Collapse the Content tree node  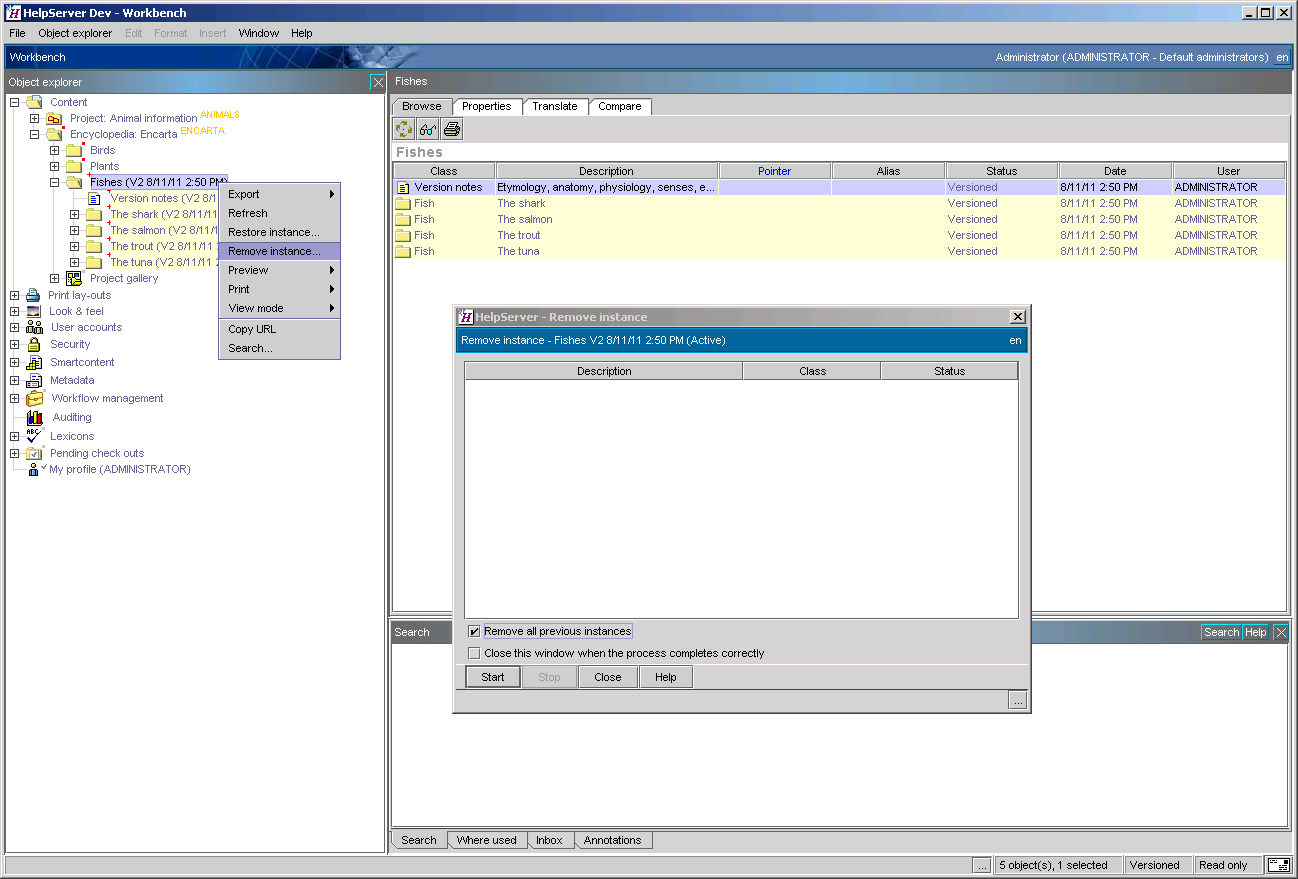click(14, 102)
